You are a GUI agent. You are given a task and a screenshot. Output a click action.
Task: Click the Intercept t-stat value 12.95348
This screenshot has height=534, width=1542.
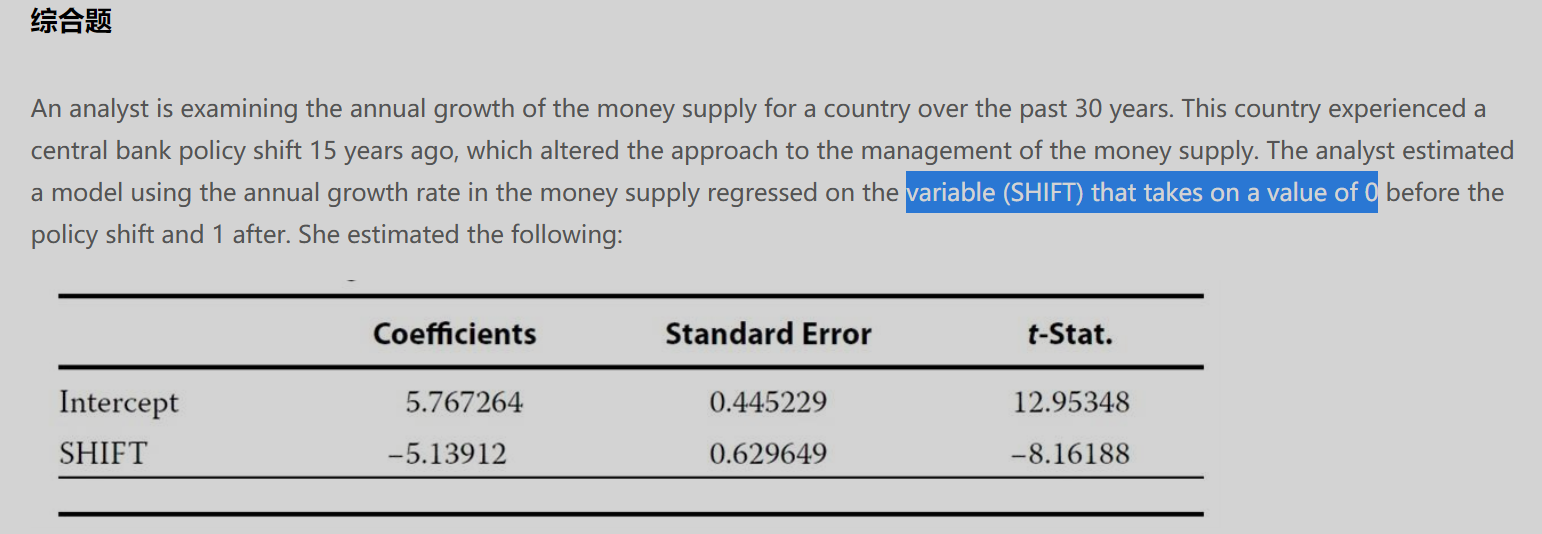point(1071,402)
